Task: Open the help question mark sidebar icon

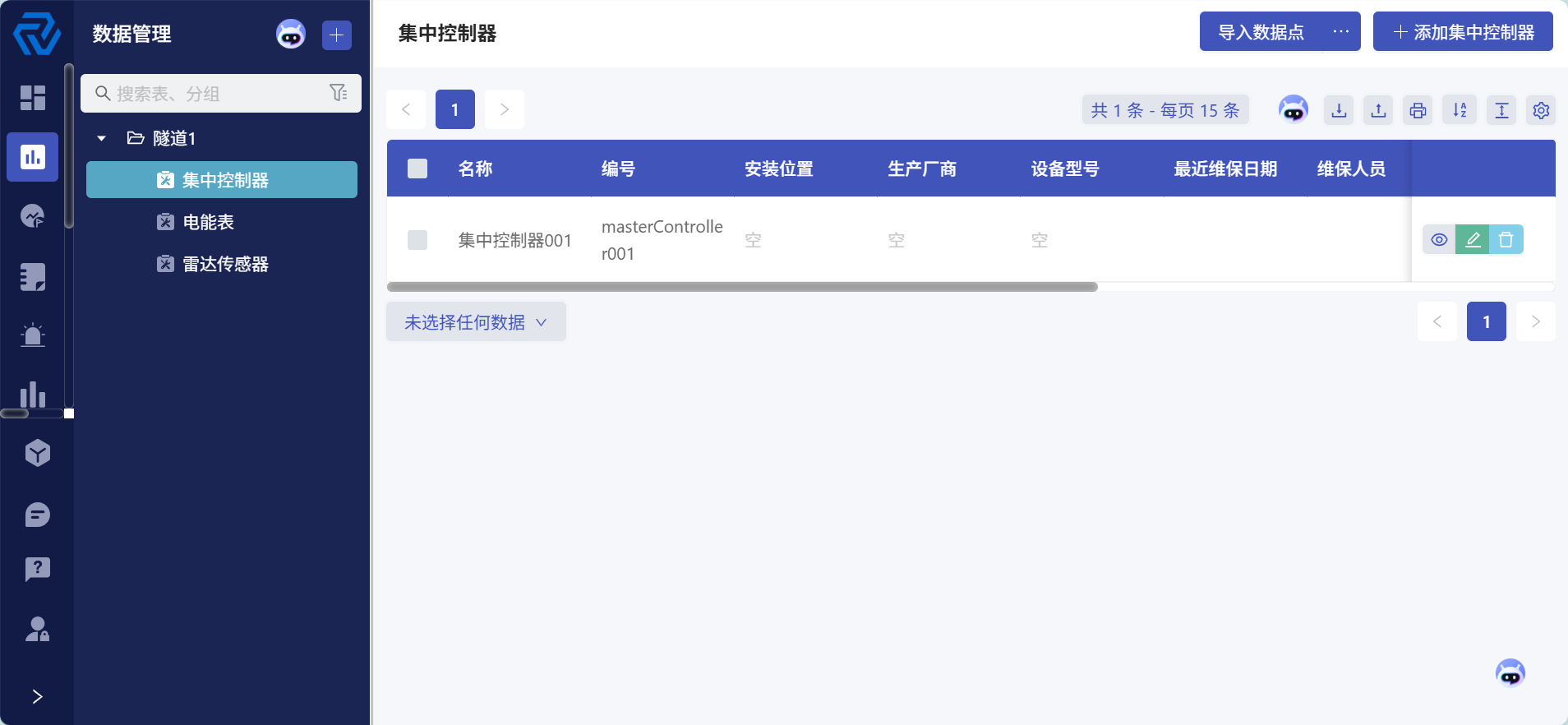Action: pos(38,569)
